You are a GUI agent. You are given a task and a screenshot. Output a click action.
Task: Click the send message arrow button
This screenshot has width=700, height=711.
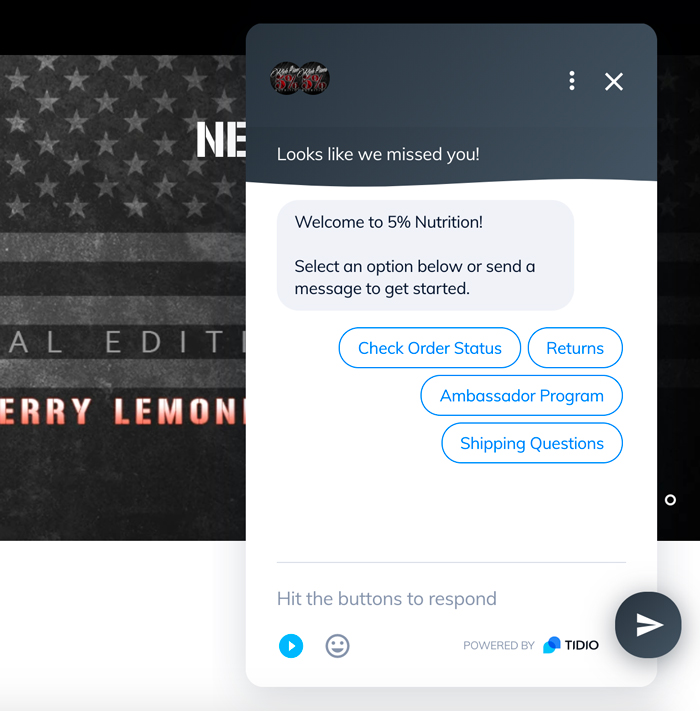click(x=648, y=625)
